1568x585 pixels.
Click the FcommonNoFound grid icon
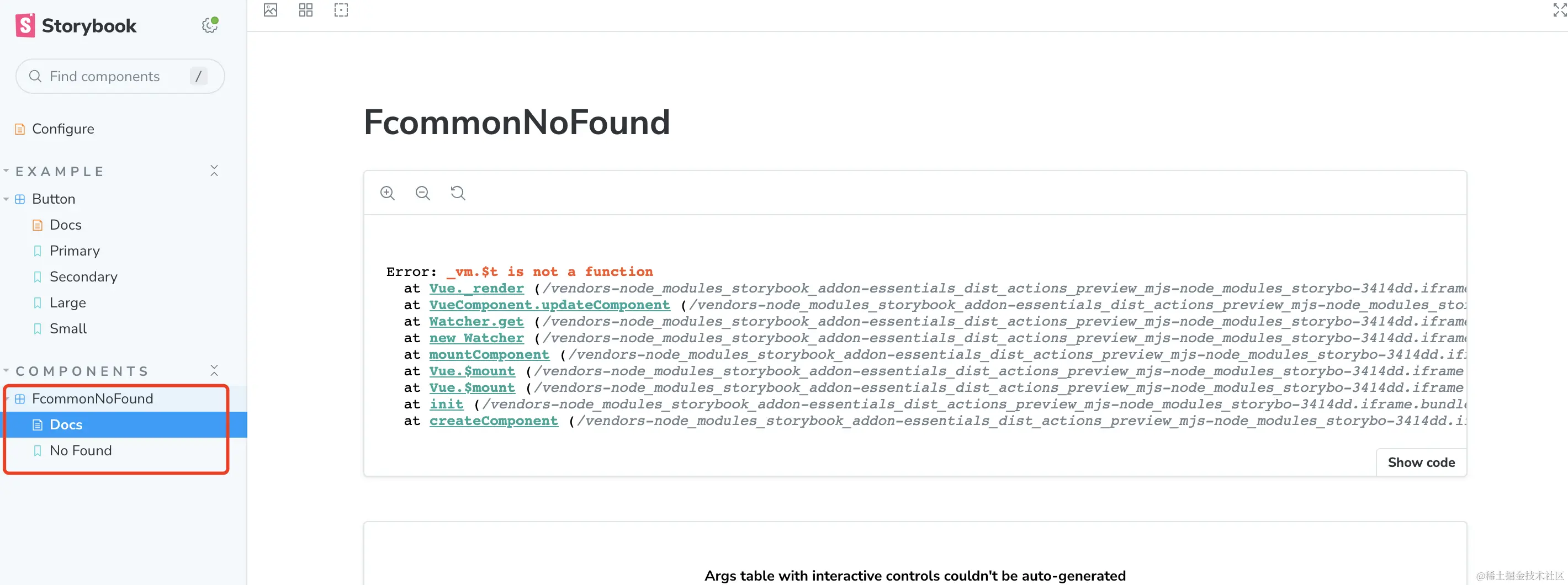click(x=20, y=398)
